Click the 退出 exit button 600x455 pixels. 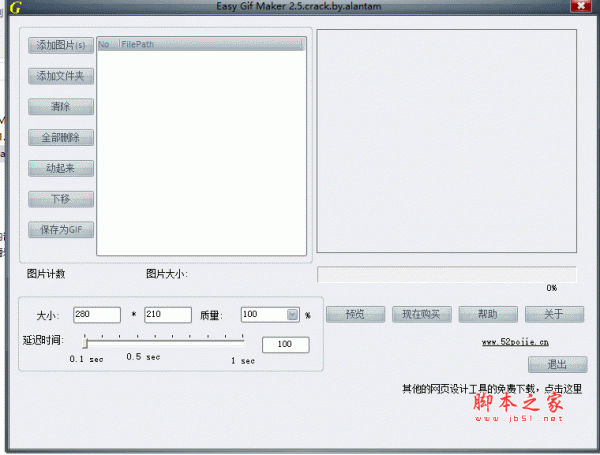[x=558, y=364]
